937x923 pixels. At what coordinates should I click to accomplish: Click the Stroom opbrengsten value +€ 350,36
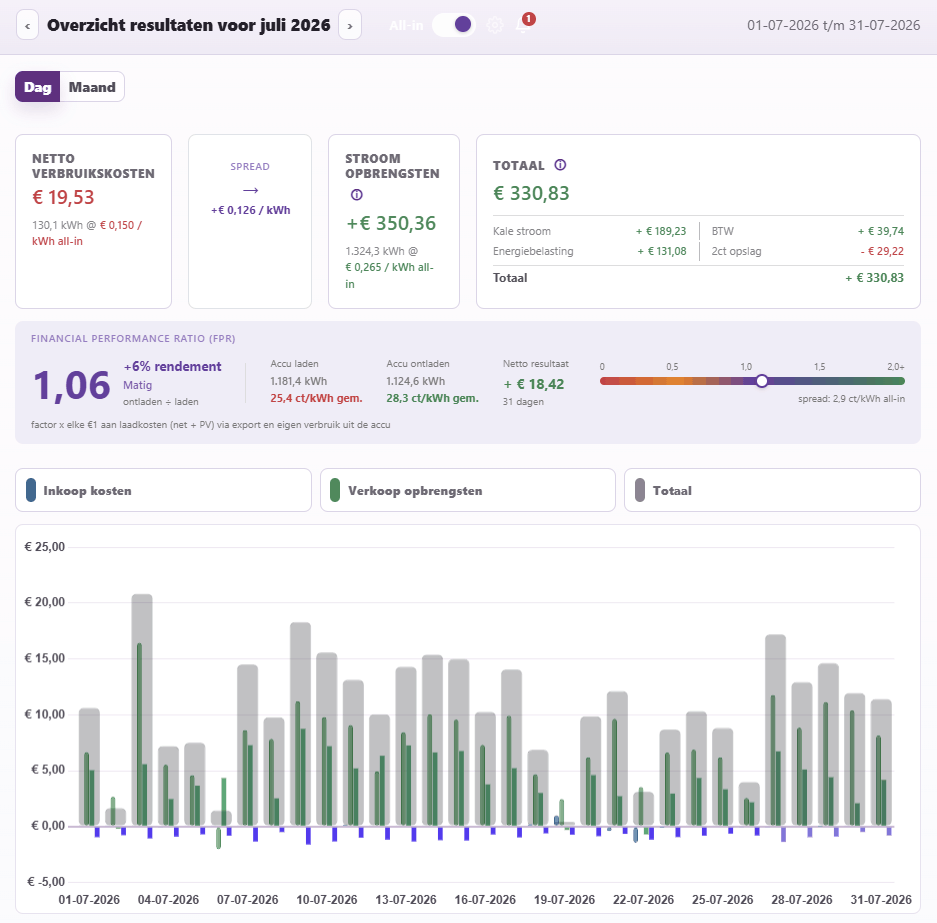coord(391,223)
